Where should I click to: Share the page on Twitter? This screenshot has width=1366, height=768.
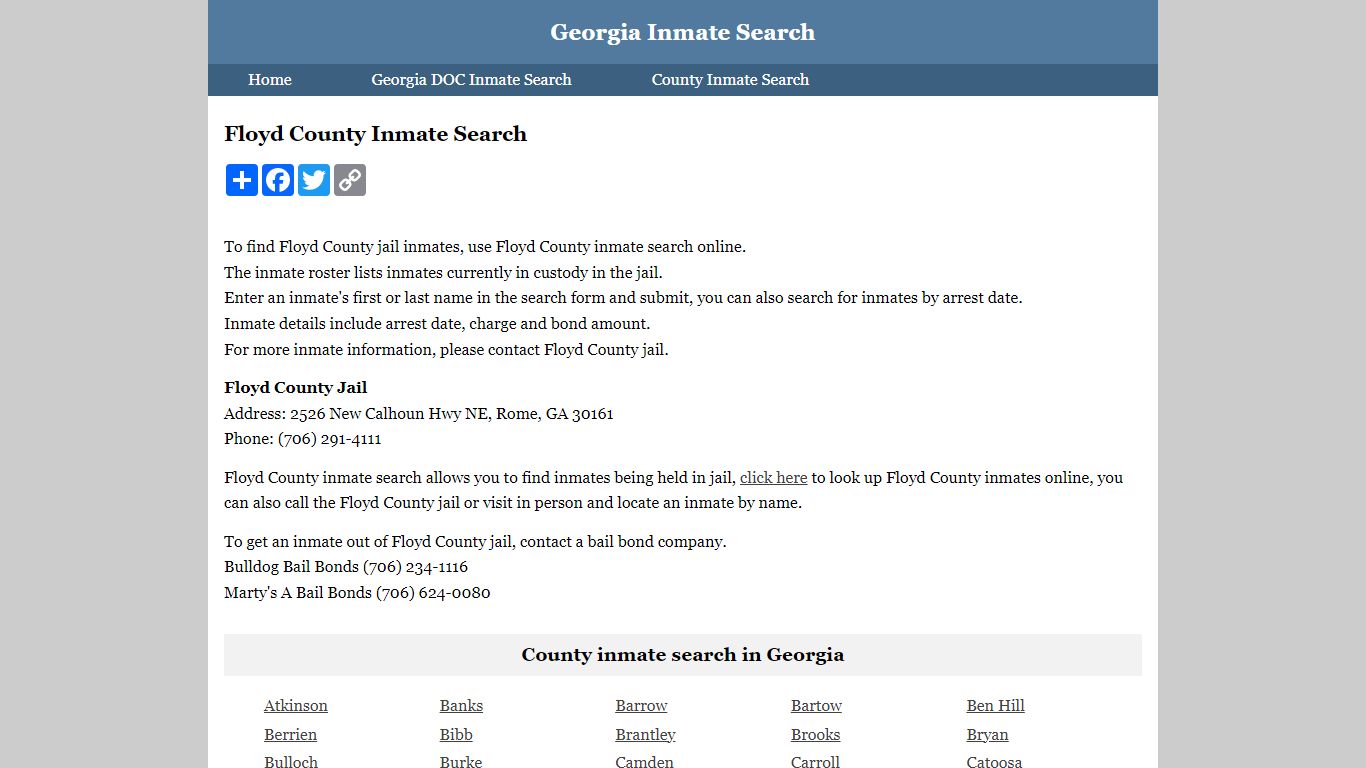click(313, 180)
